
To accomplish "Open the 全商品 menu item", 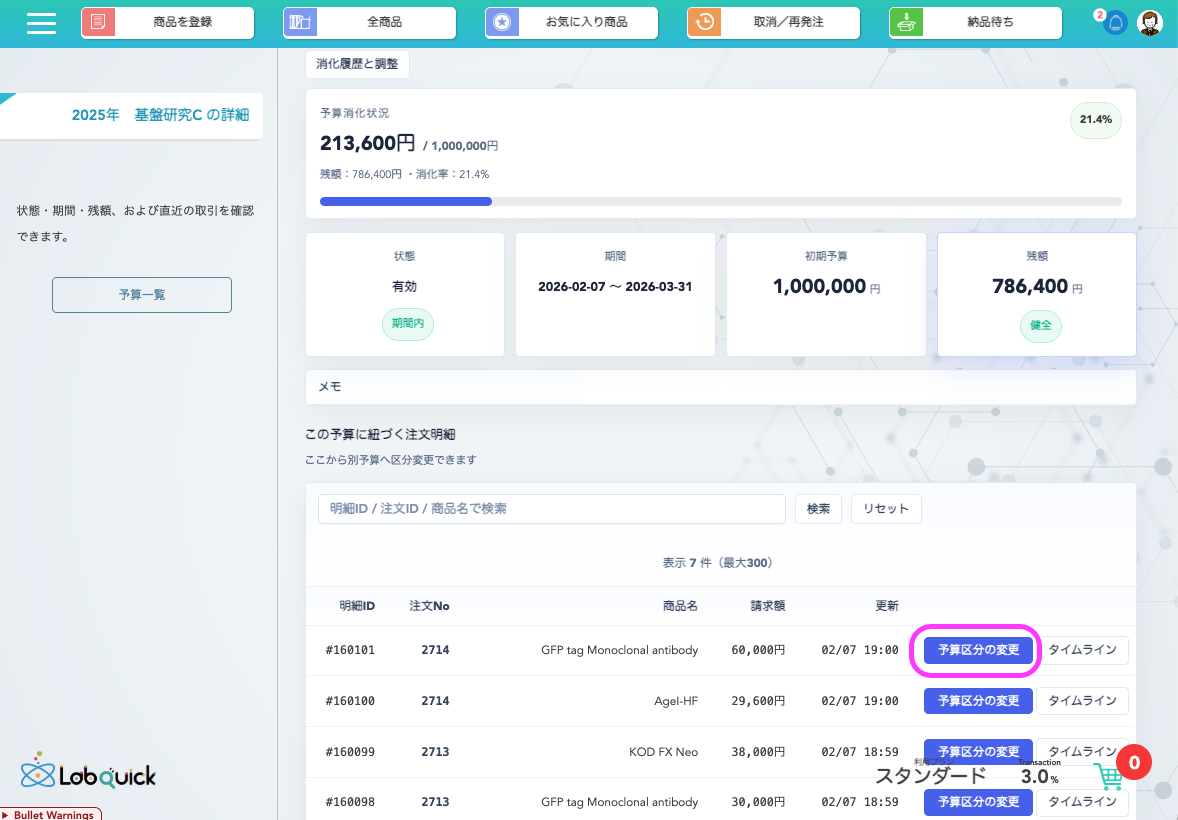I will click(x=369, y=23).
